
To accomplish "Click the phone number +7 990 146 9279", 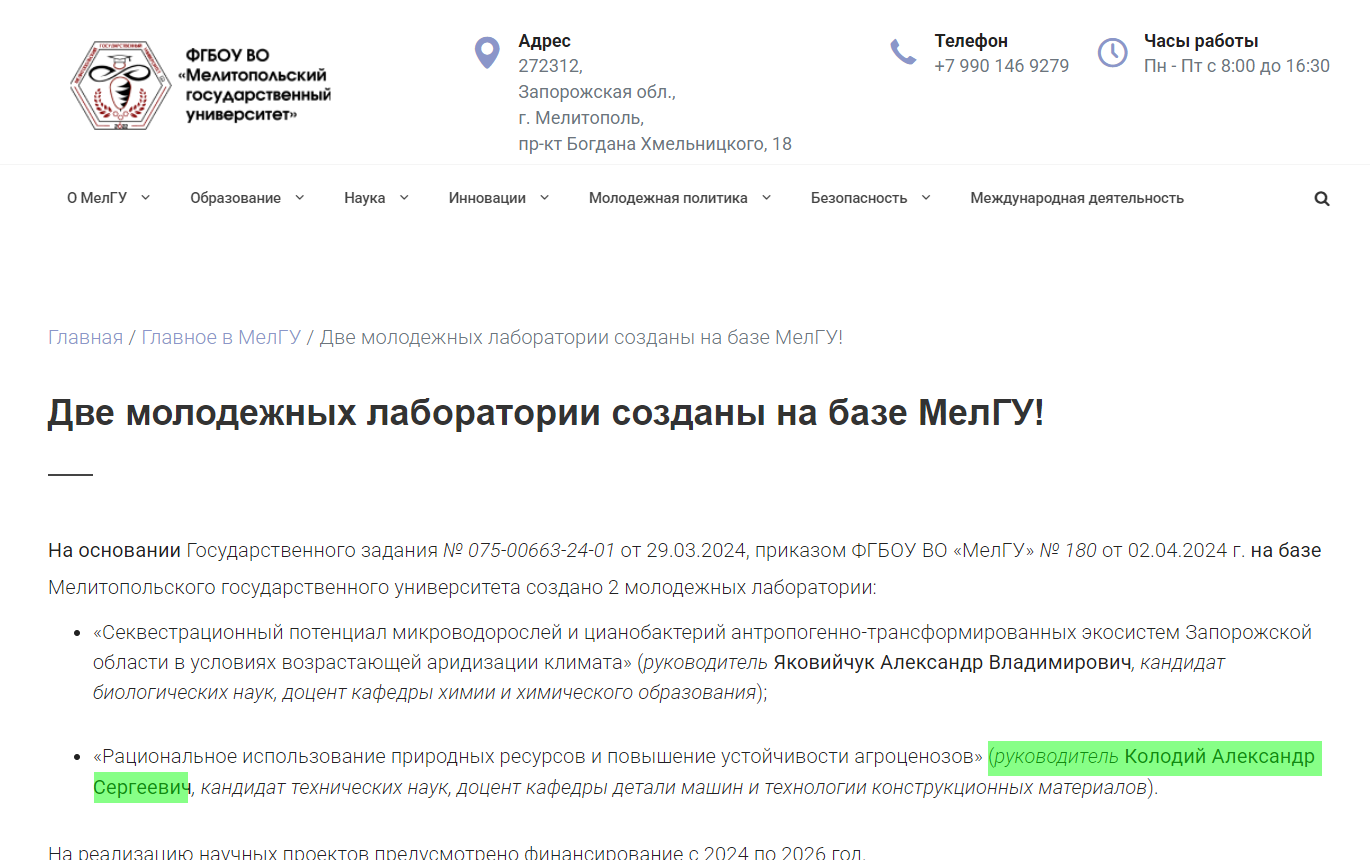I will pyautogui.click(x=1001, y=66).
